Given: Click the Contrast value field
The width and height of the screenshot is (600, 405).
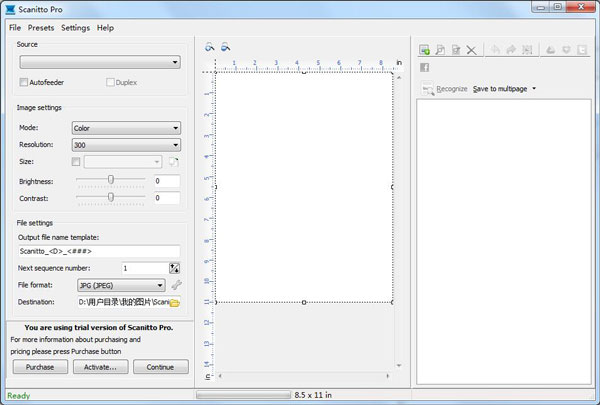Looking at the screenshot, I should [x=167, y=198].
